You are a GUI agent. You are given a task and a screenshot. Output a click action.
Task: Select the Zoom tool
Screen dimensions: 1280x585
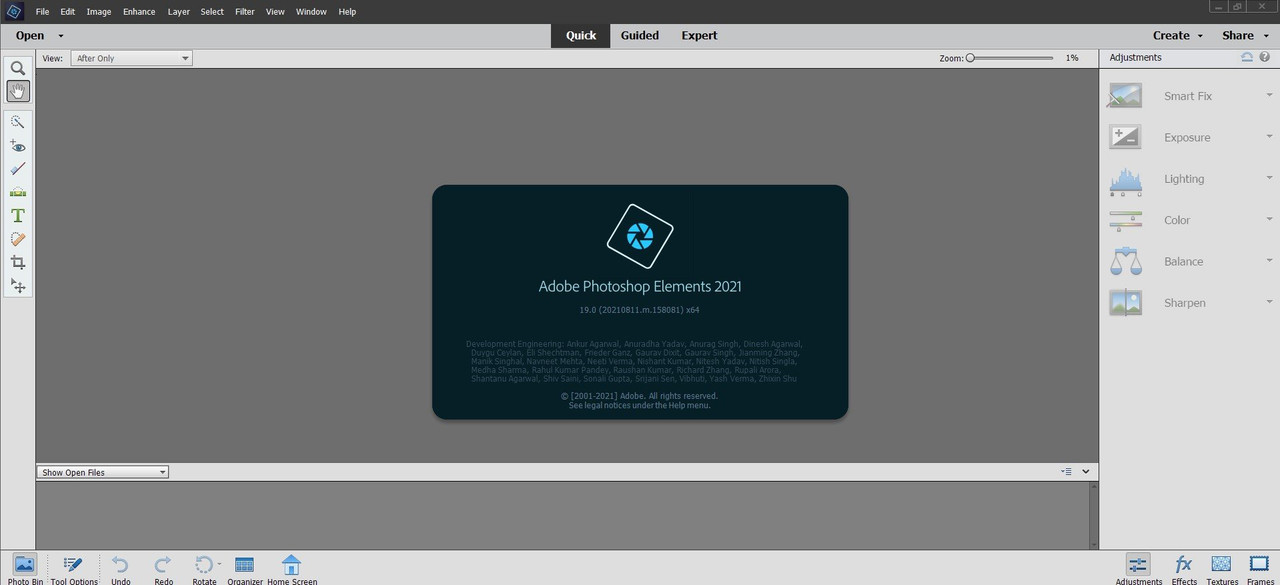pos(18,68)
